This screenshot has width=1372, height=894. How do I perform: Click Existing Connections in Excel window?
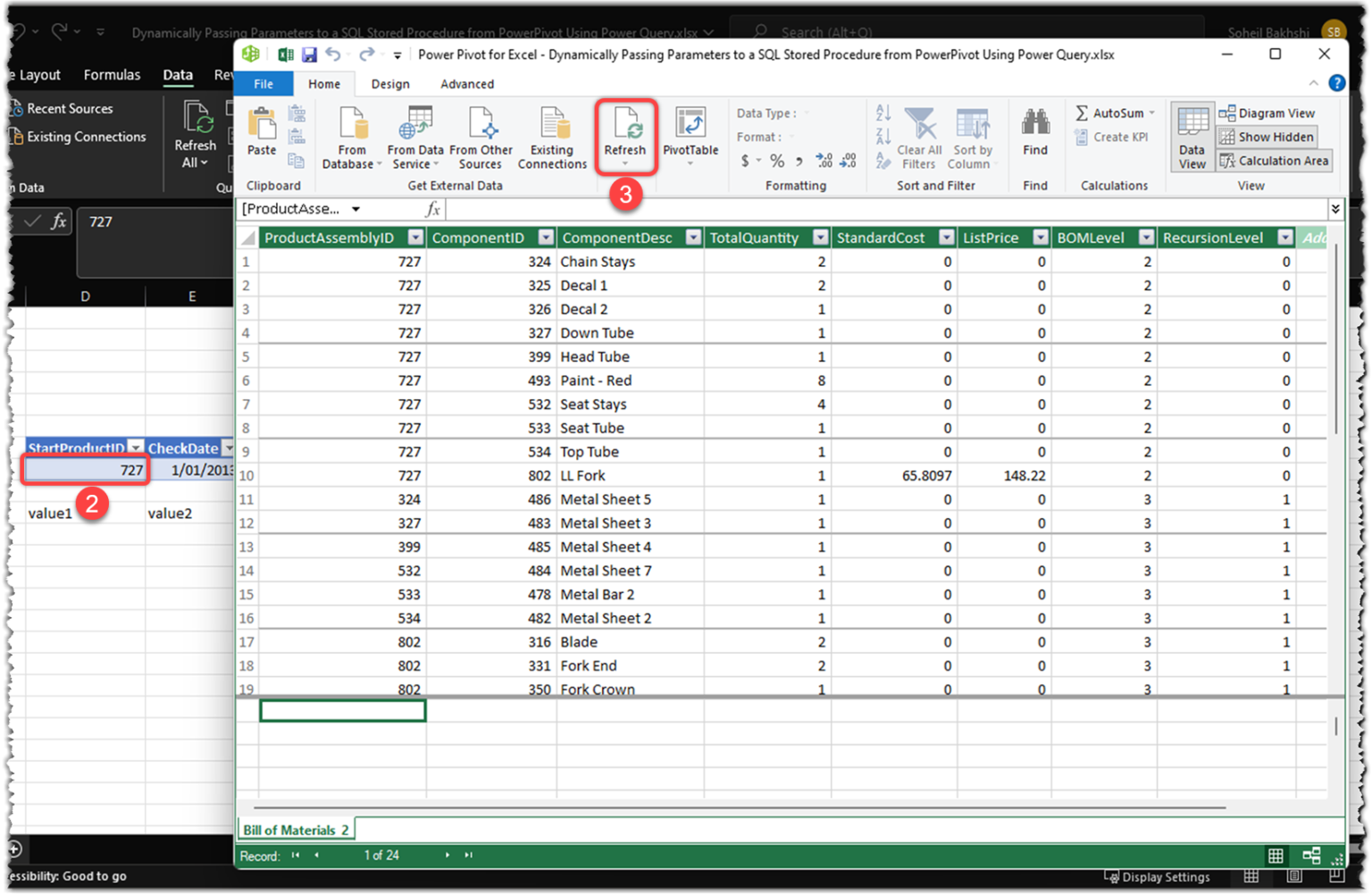[78, 137]
